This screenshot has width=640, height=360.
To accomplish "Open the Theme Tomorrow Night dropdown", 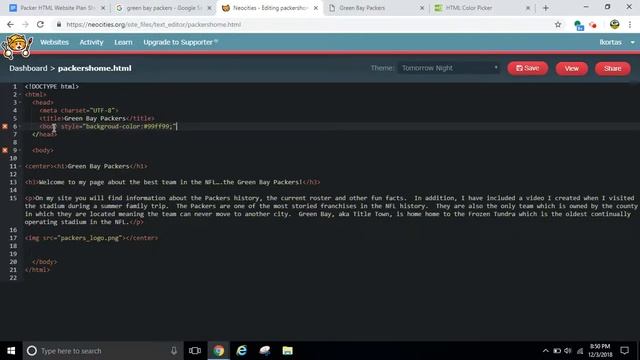I will pyautogui.click(x=448, y=68).
